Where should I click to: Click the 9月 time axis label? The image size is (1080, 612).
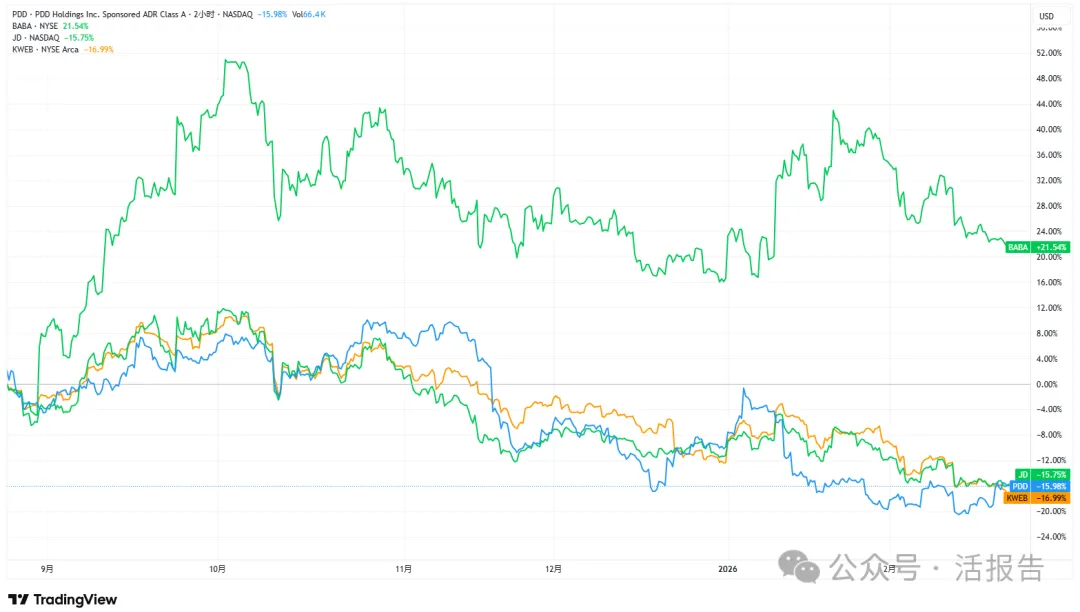pos(47,568)
